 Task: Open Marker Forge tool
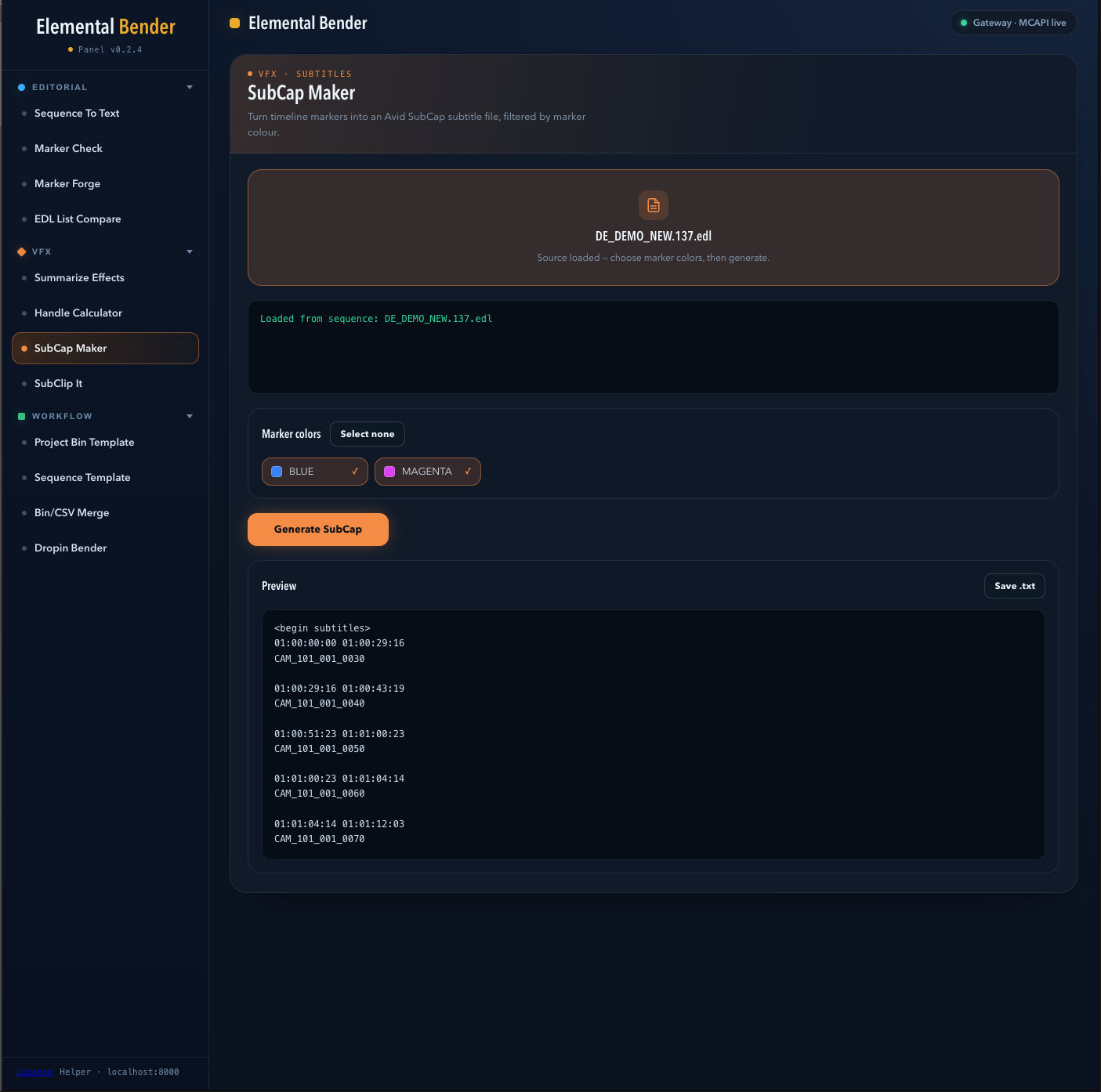[x=105, y=184]
